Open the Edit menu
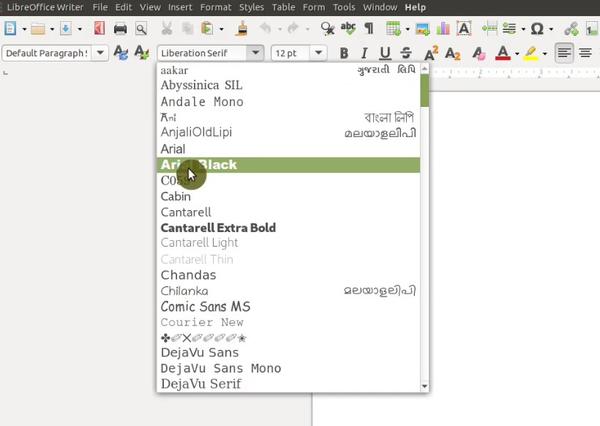The height and width of the screenshot is (426, 600). point(123,7)
